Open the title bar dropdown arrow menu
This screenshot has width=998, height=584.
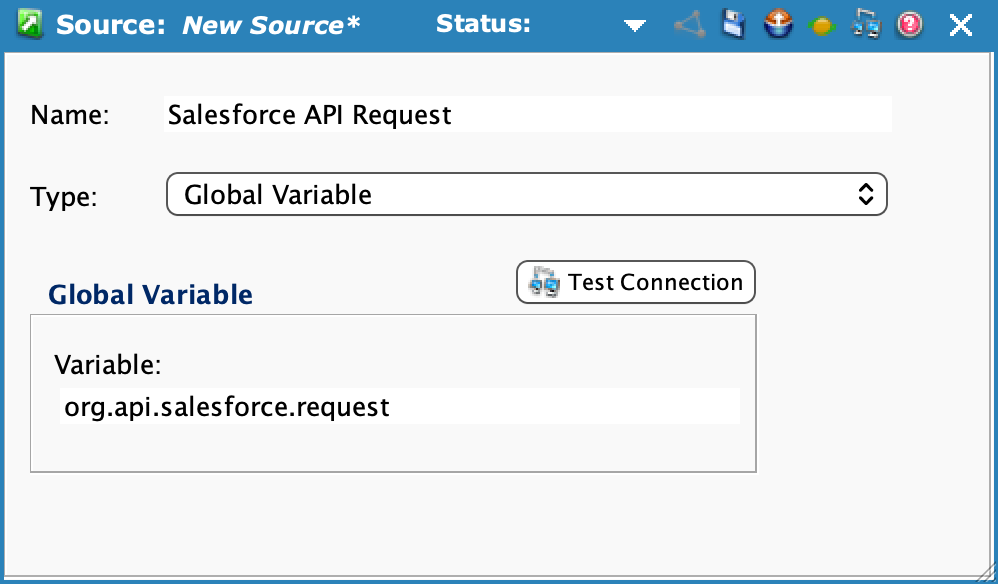(x=635, y=26)
